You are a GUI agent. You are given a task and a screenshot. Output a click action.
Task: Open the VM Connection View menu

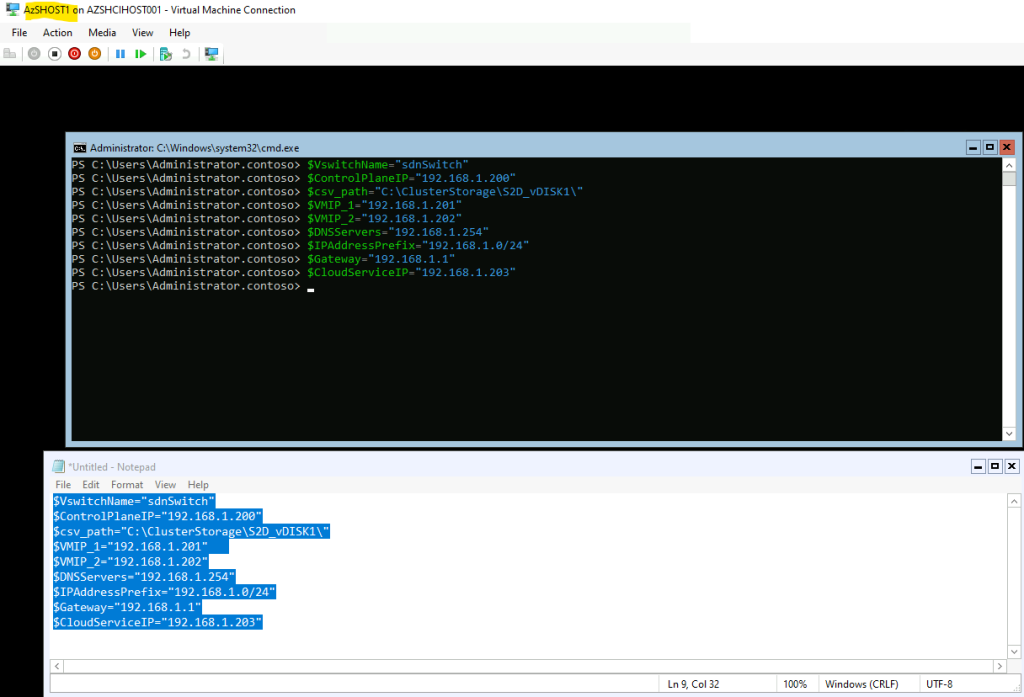(x=142, y=33)
